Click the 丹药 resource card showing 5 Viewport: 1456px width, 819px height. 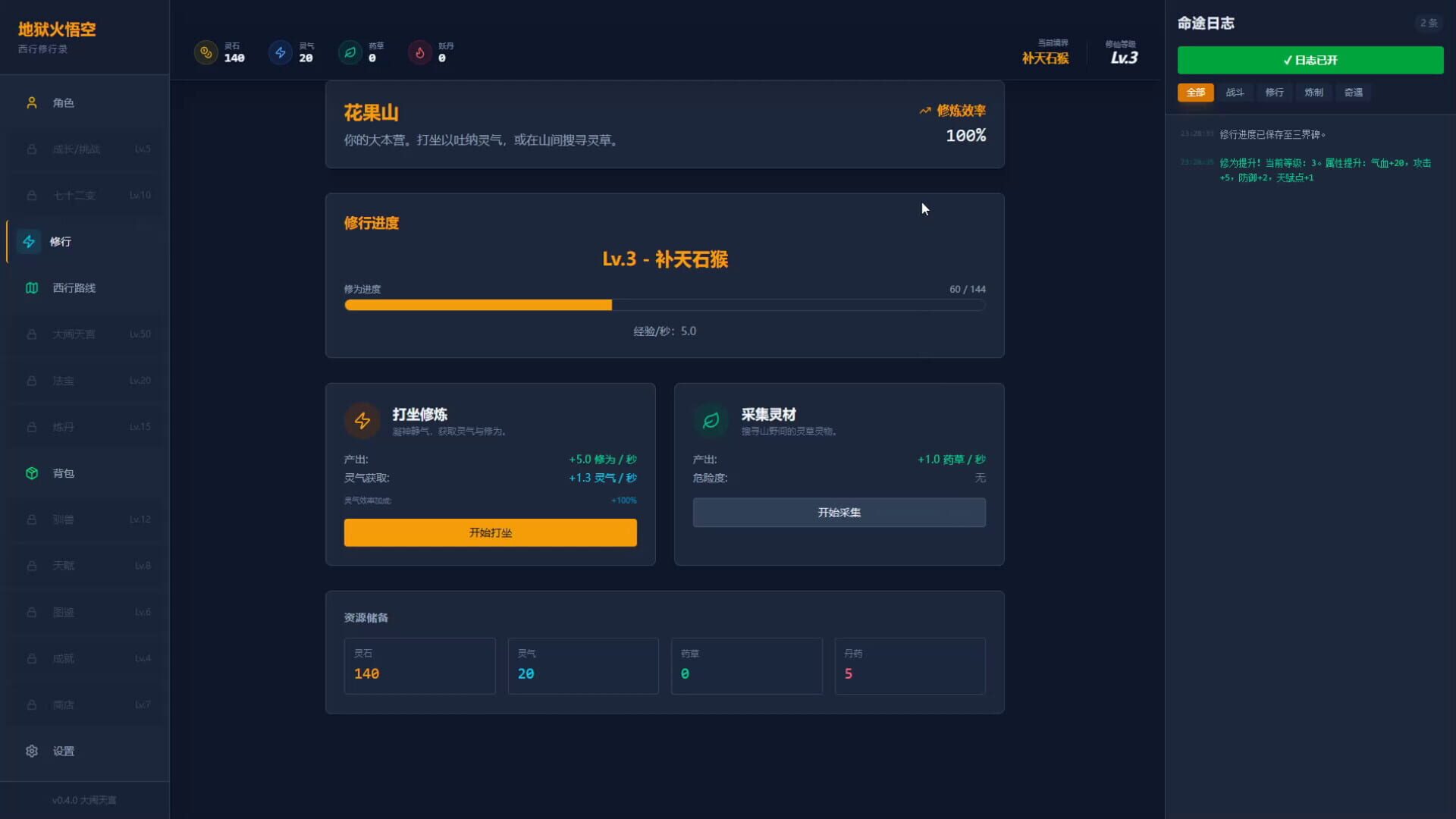point(909,666)
